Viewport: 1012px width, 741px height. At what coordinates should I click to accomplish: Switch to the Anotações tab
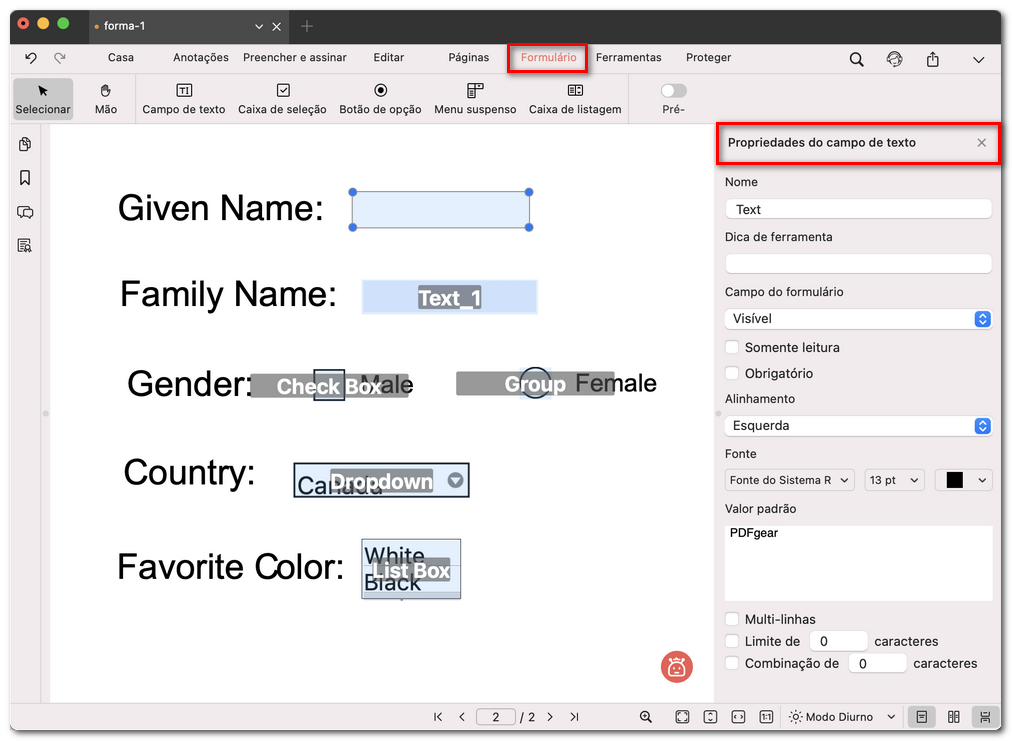point(200,58)
